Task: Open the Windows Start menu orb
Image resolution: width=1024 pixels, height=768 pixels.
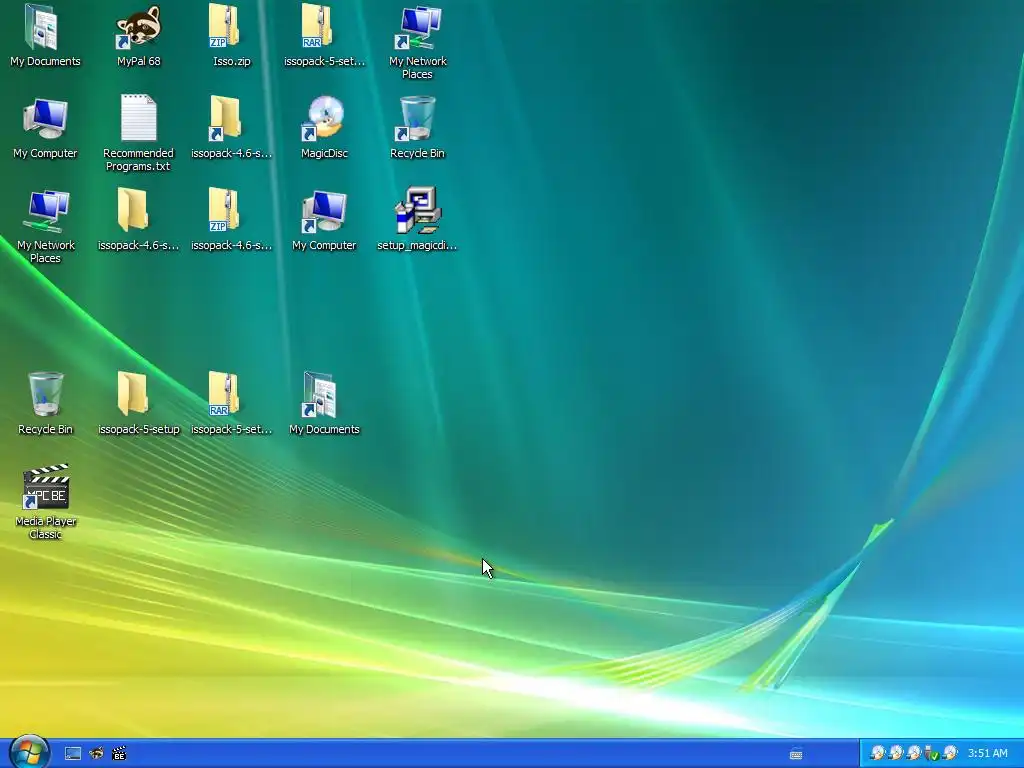Action: point(30,752)
